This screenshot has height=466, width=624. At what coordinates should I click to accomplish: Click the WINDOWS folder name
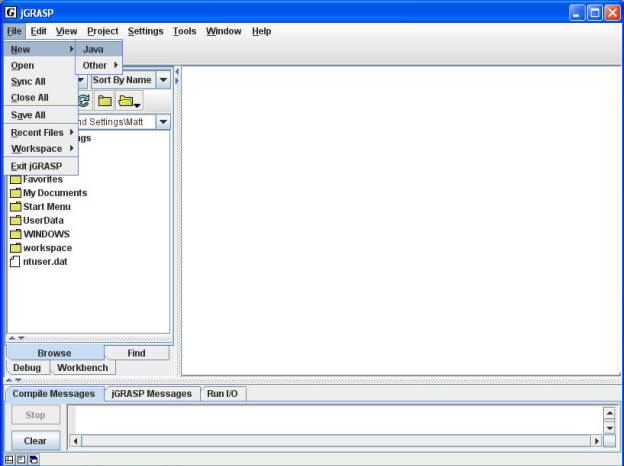pyautogui.click(x=46, y=234)
